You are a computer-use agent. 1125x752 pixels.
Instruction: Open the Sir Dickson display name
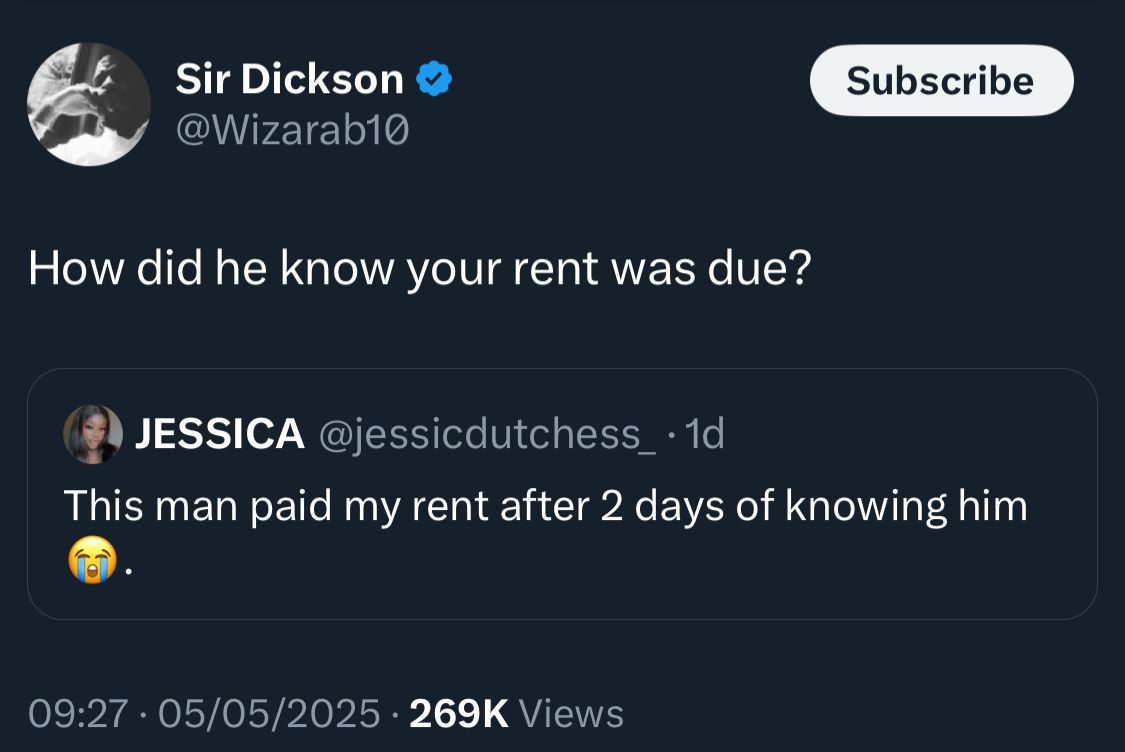coord(290,79)
